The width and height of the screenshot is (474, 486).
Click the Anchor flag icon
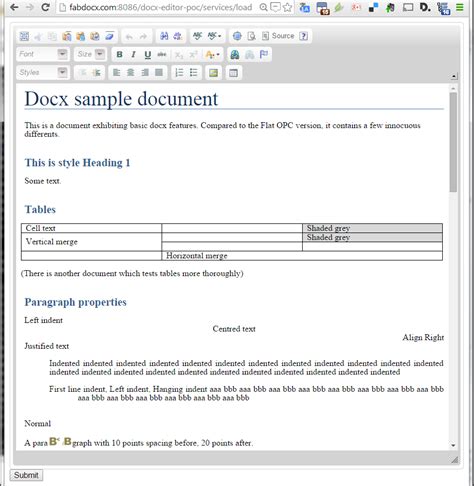click(x=263, y=54)
